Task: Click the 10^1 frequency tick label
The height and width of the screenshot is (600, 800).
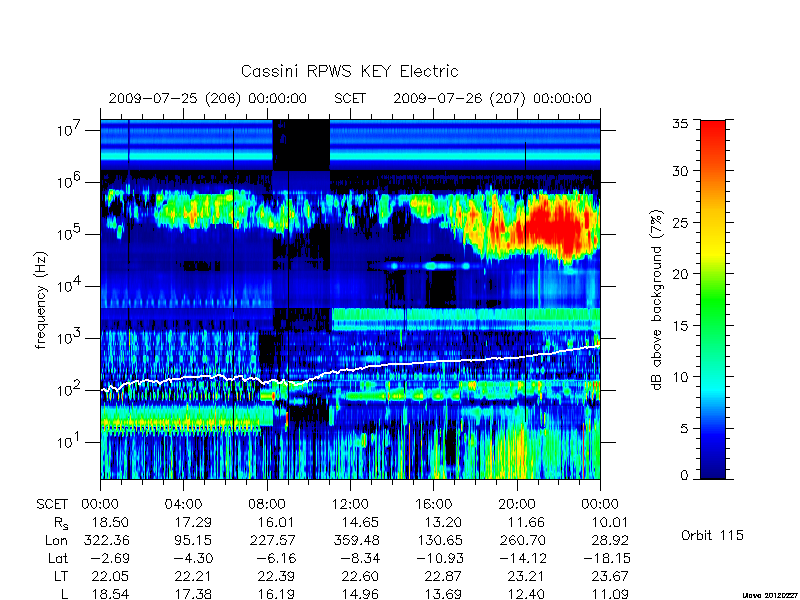Action: tap(70, 441)
